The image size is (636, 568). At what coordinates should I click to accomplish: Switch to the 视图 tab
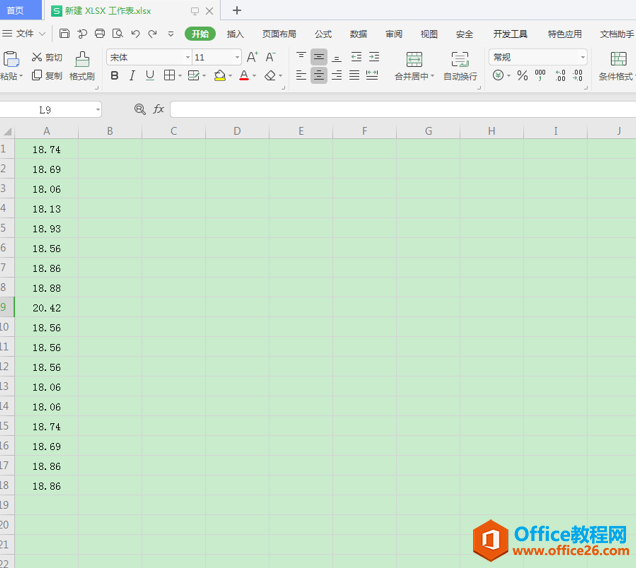429,34
